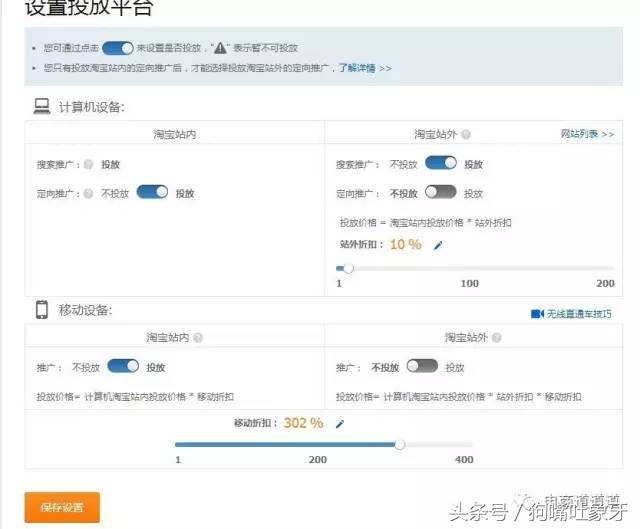This screenshot has width=640, height=529.
Task: Click help icon beside 定向推广 in 淘宝站内
Action: 88,193
